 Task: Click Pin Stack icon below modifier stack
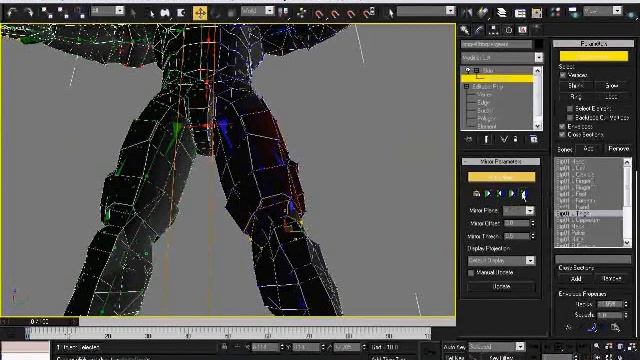(x=469, y=139)
